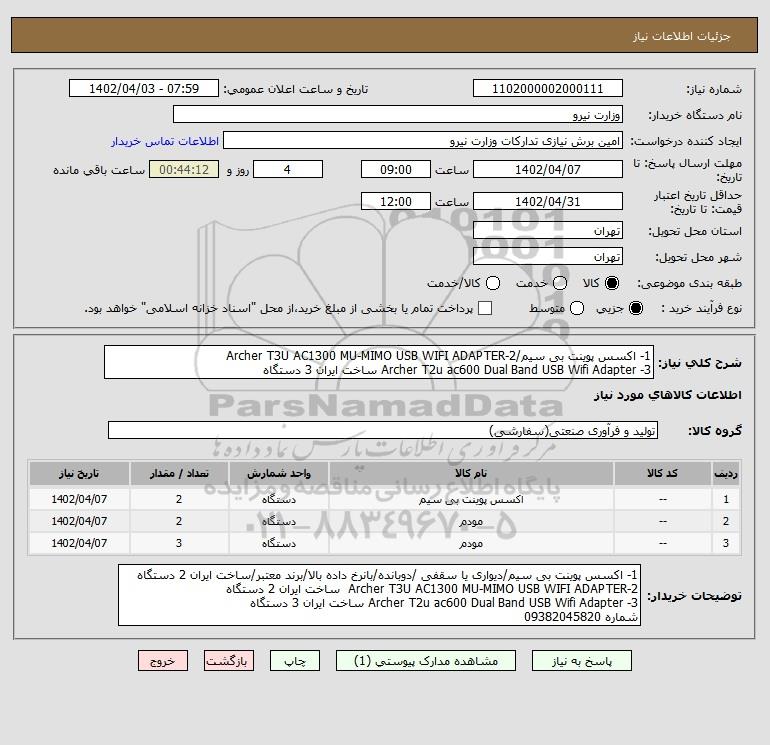Click the response deadline date 1402/04/07 field

click(x=548, y=169)
